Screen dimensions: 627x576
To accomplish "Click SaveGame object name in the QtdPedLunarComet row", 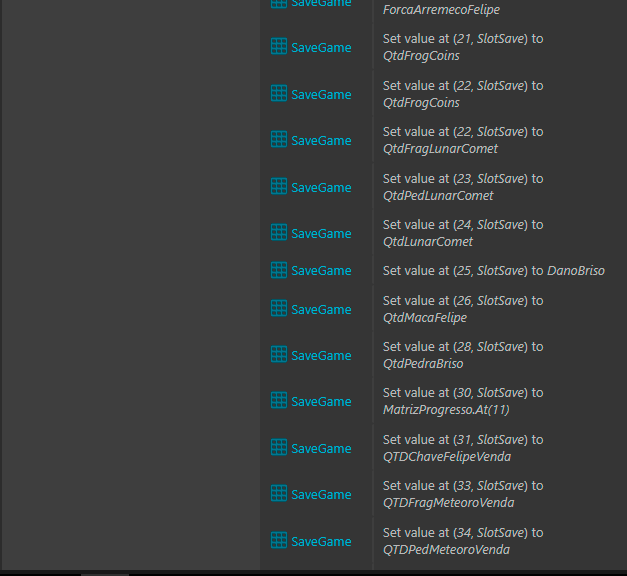I will pyautogui.click(x=321, y=187).
